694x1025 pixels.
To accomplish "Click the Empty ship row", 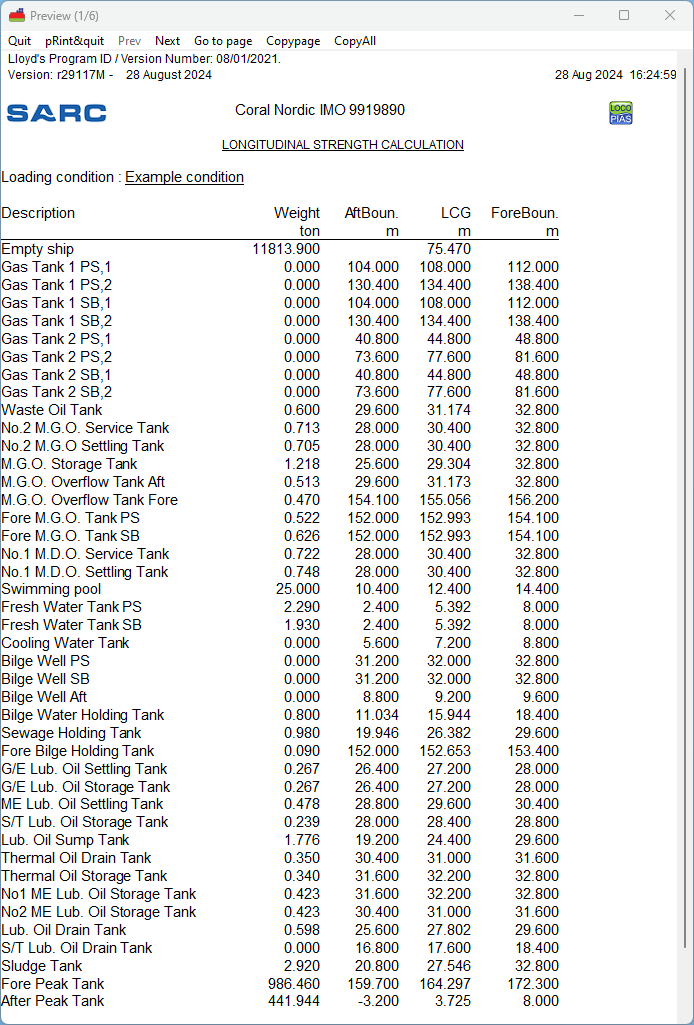I will [37, 249].
